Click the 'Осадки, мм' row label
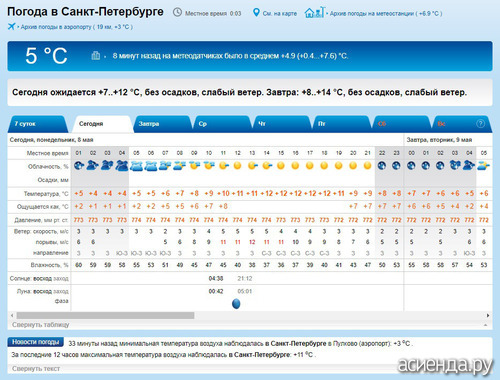Screen dimensions: 500x380 click(53, 180)
